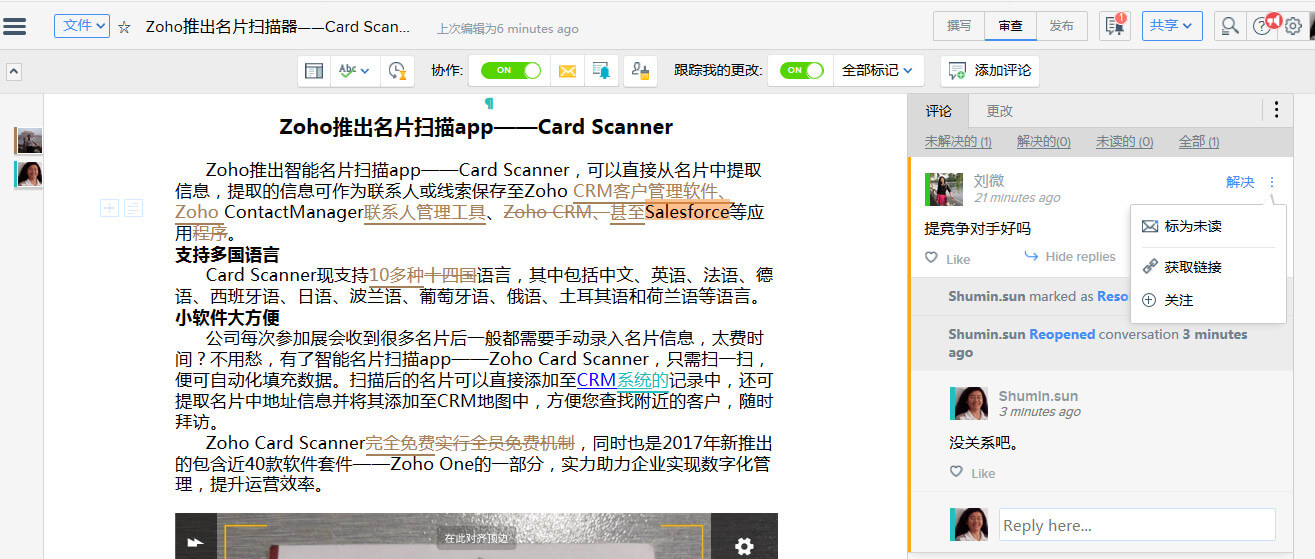Open the help question mark icon
The width and height of the screenshot is (1315, 559).
[1260, 27]
